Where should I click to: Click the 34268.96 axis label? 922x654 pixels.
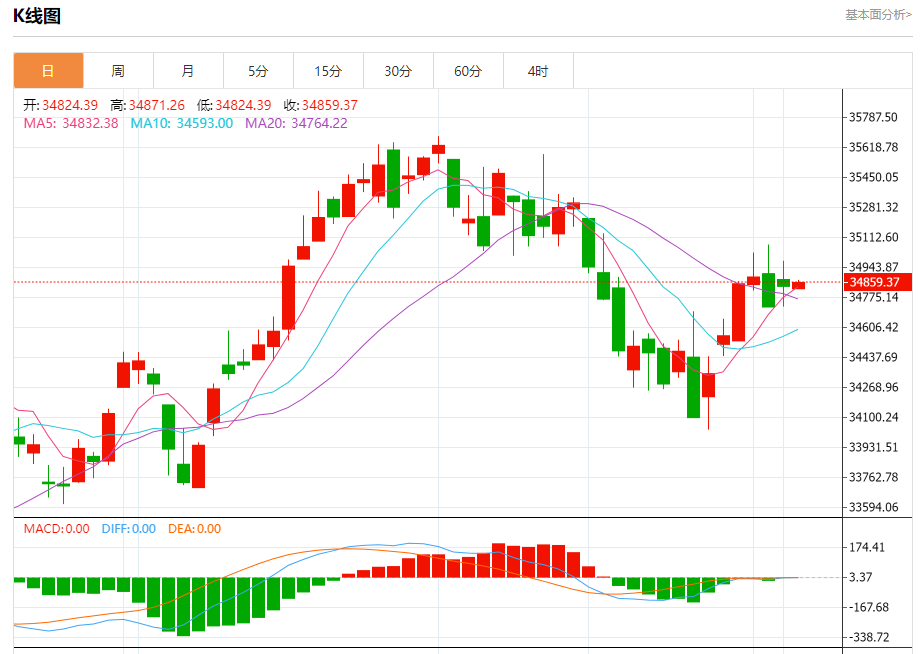coord(873,387)
